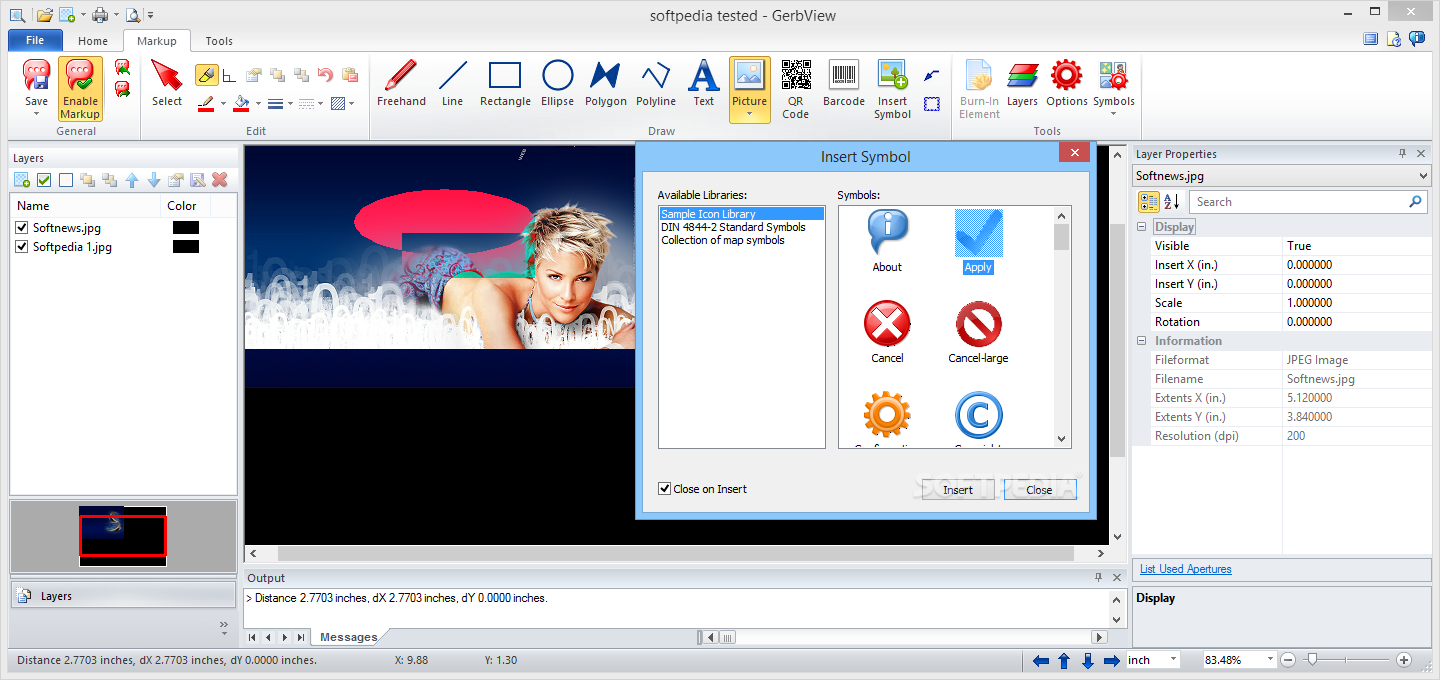Viewport: 1440px width, 680px height.
Task: Pick the Rectangle draw tool
Action: 505,84
